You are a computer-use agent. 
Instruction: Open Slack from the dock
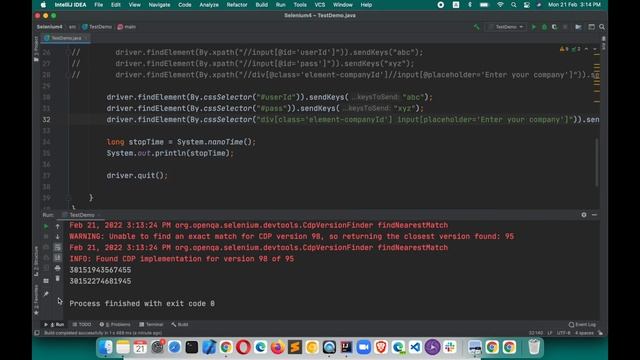click(x=450, y=347)
